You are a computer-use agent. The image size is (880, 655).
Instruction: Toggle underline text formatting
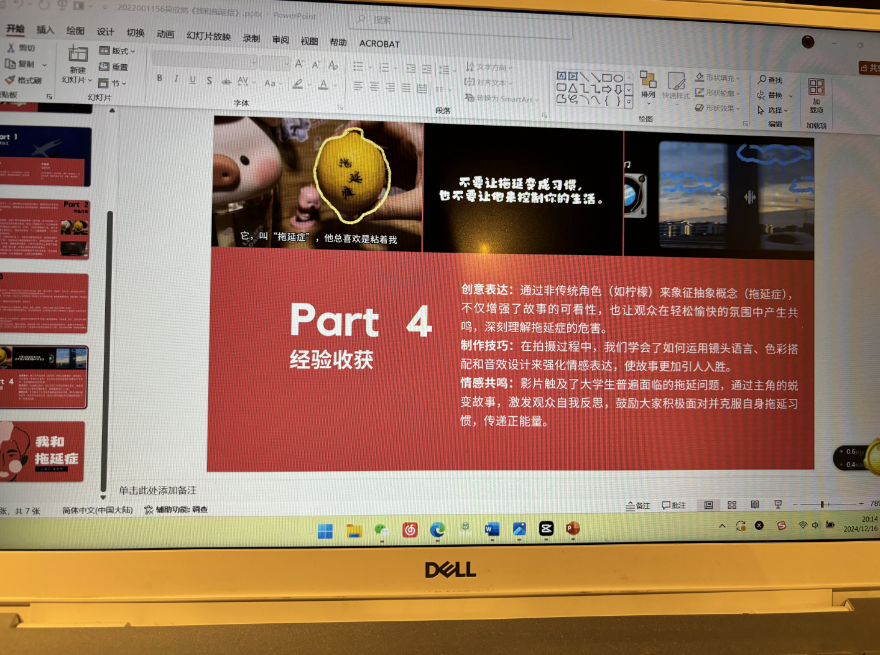coord(192,80)
